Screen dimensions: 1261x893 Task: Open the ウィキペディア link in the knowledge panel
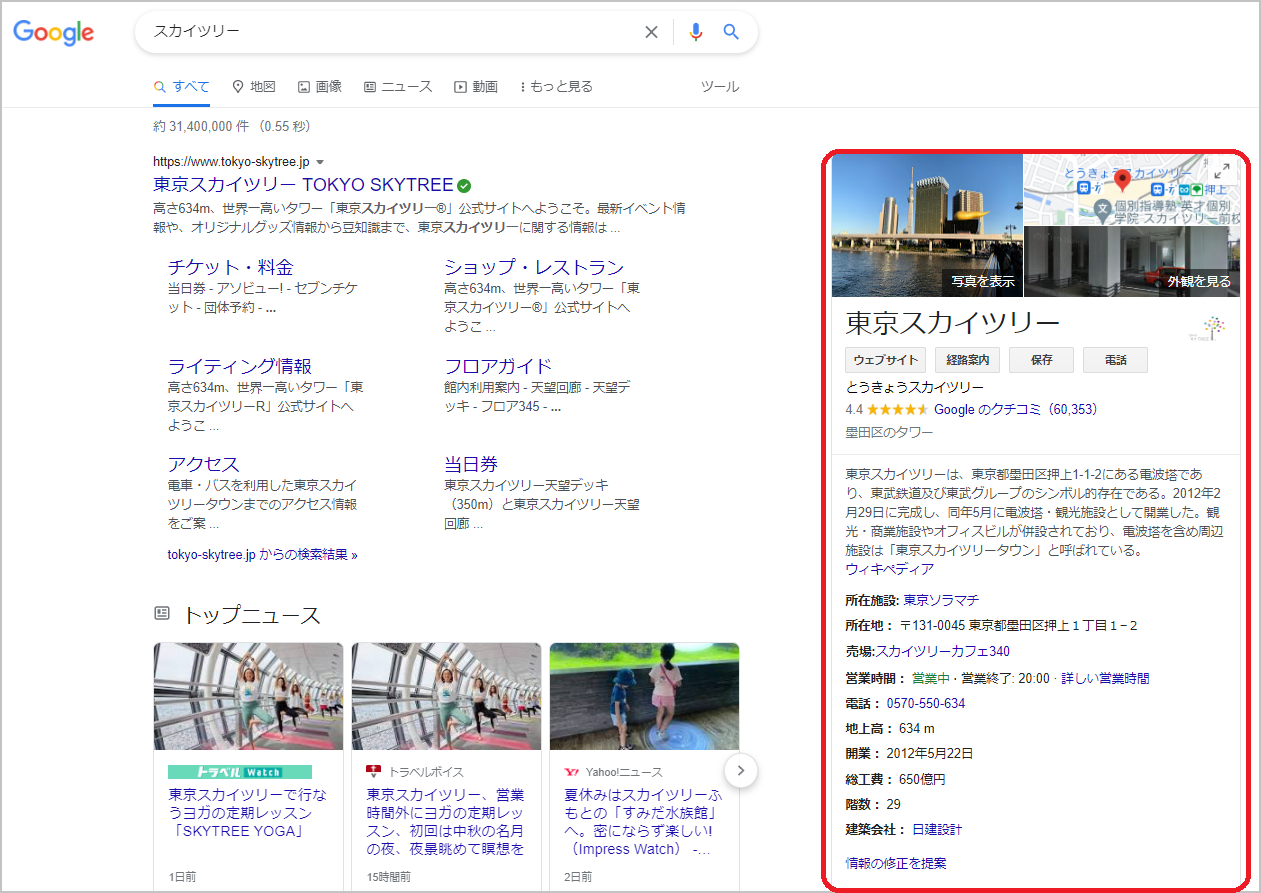coord(886,569)
